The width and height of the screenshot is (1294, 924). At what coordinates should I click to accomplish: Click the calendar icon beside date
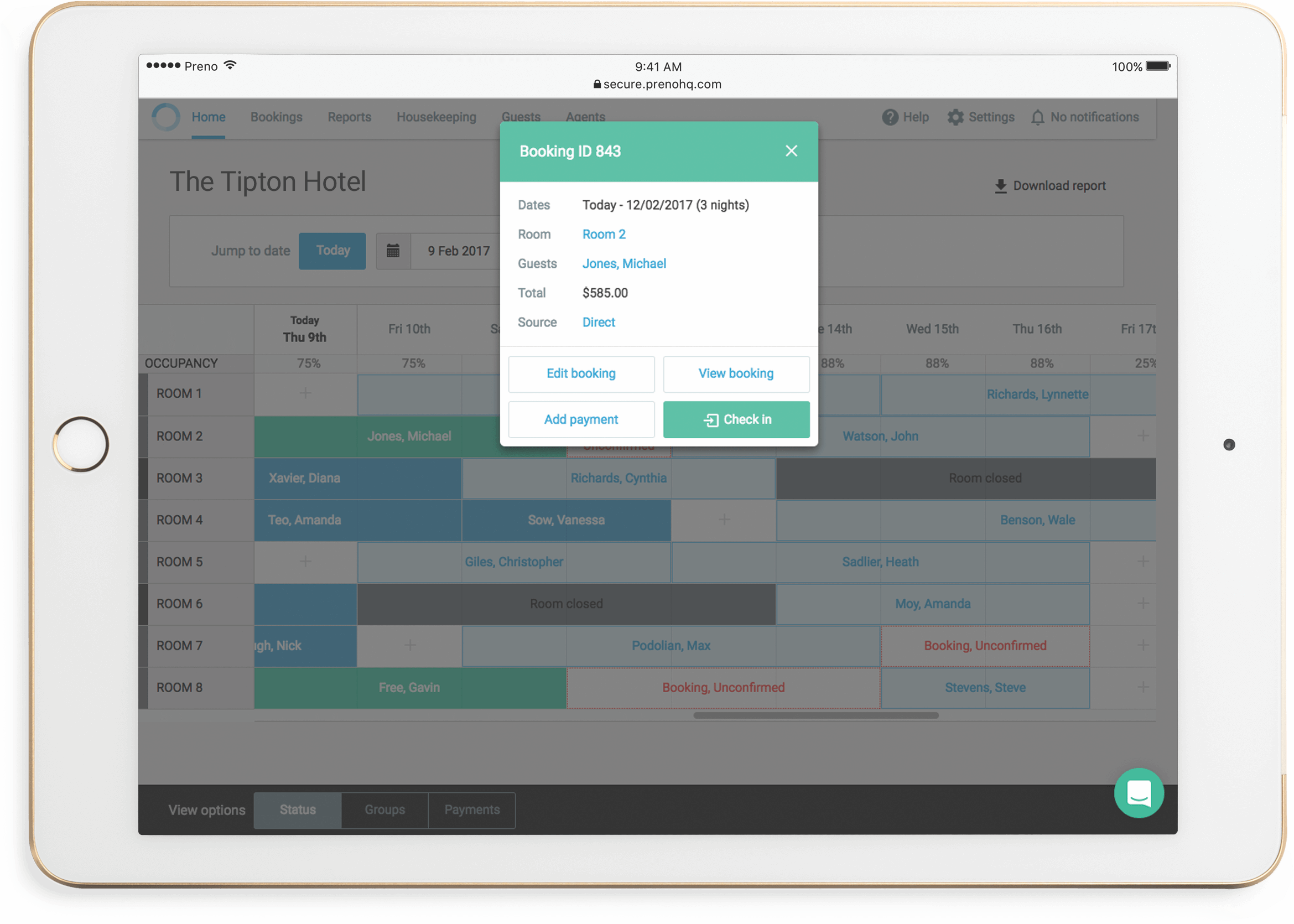[x=393, y=251]
